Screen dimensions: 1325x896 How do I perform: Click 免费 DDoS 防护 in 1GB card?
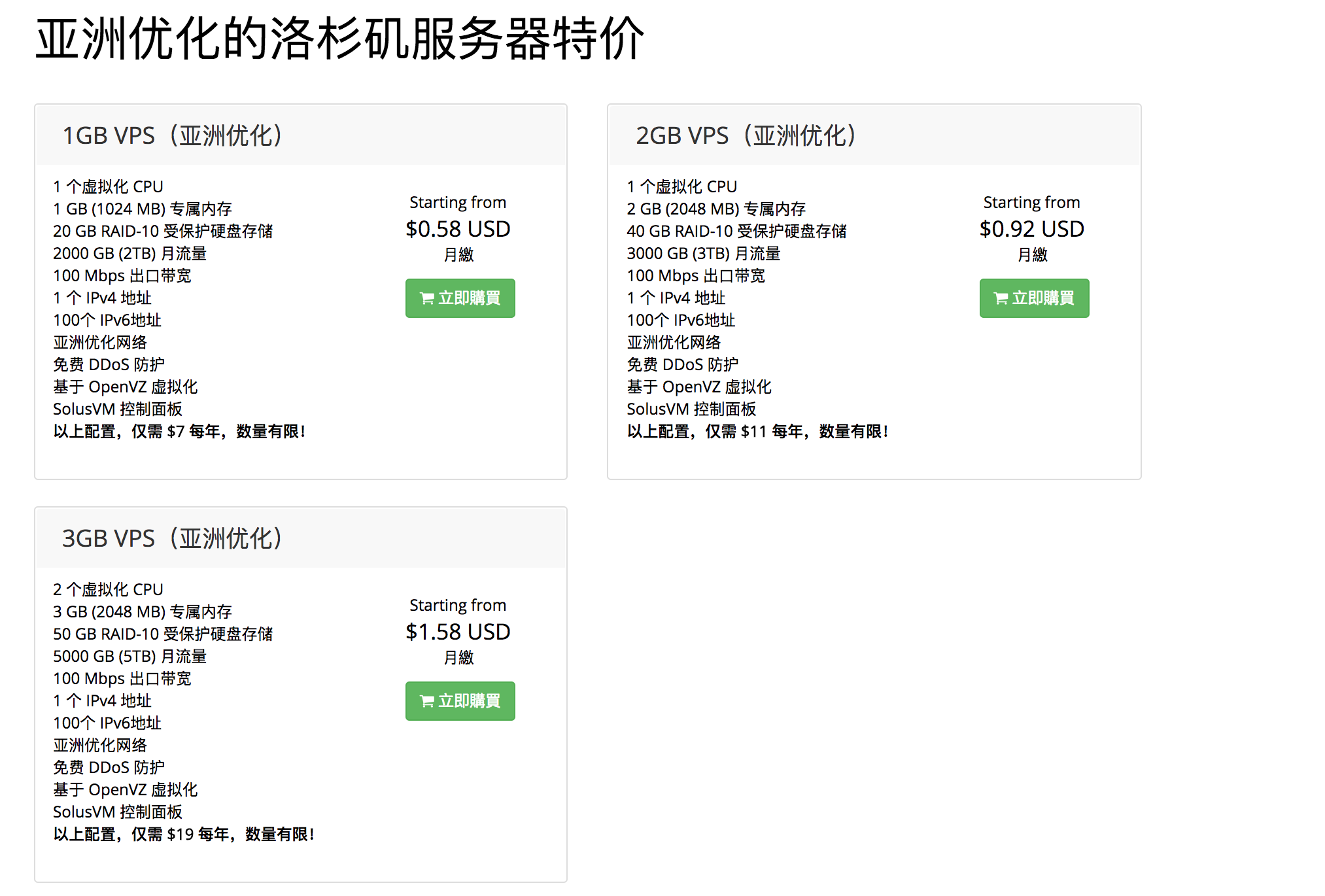click(109, 365)
